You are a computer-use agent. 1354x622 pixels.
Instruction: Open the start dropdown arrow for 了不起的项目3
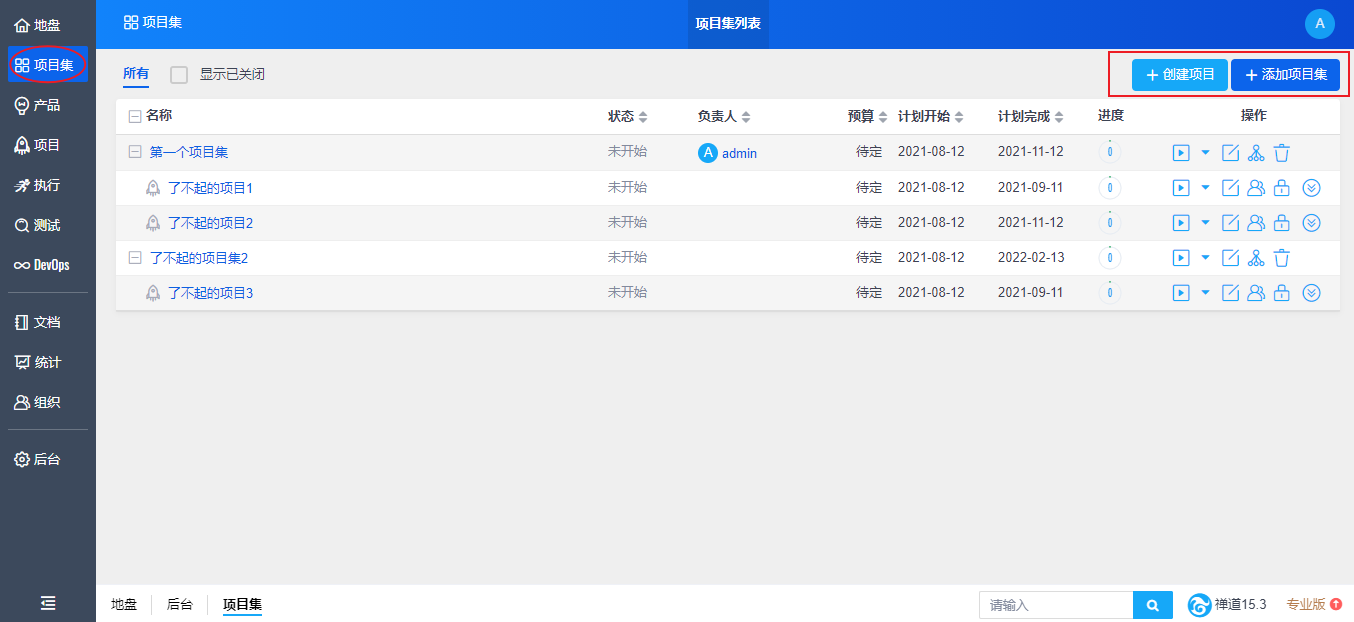tap(1205, 293)
